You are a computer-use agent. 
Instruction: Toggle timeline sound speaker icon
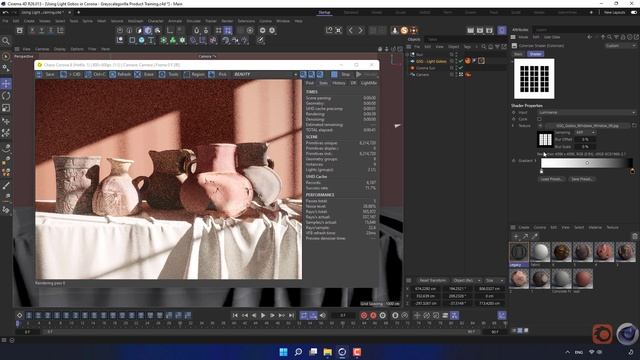click(323, 315)
